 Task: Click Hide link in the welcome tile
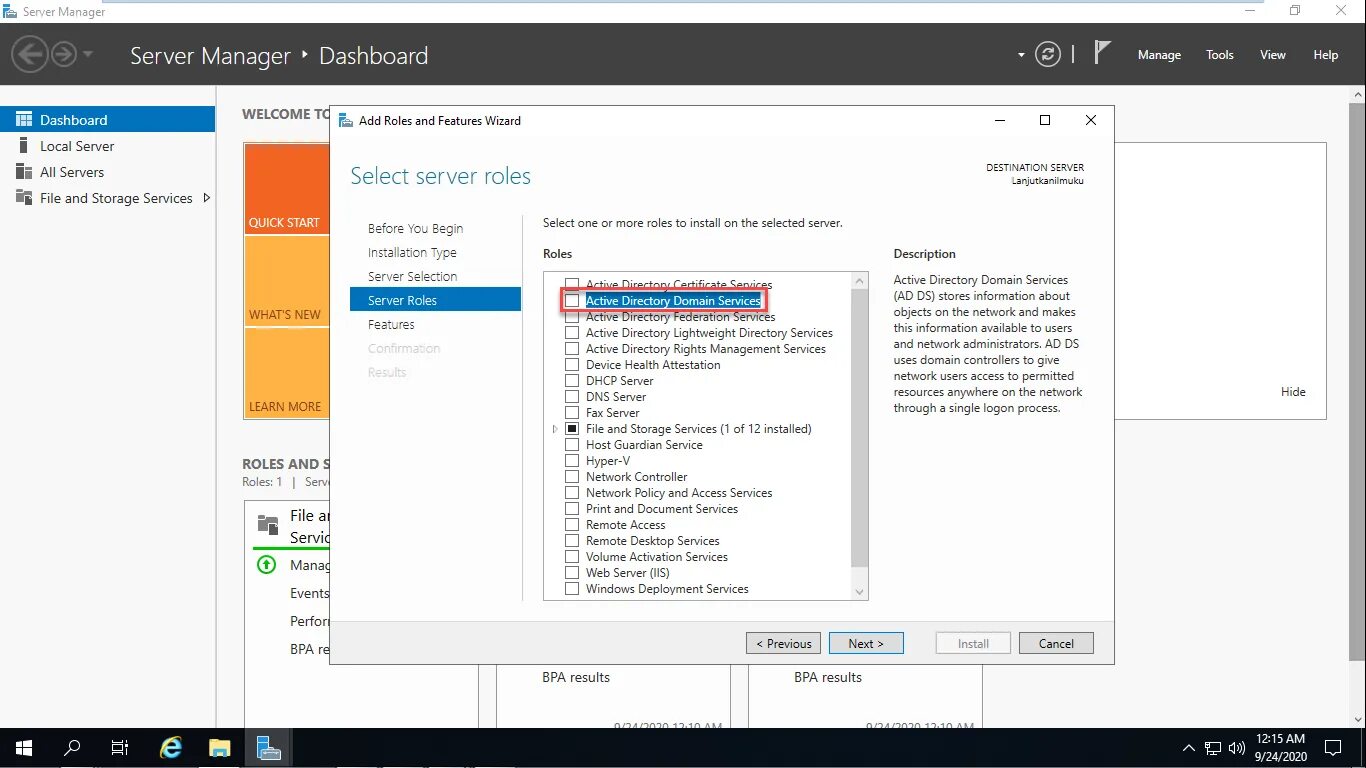(1293, 392)
